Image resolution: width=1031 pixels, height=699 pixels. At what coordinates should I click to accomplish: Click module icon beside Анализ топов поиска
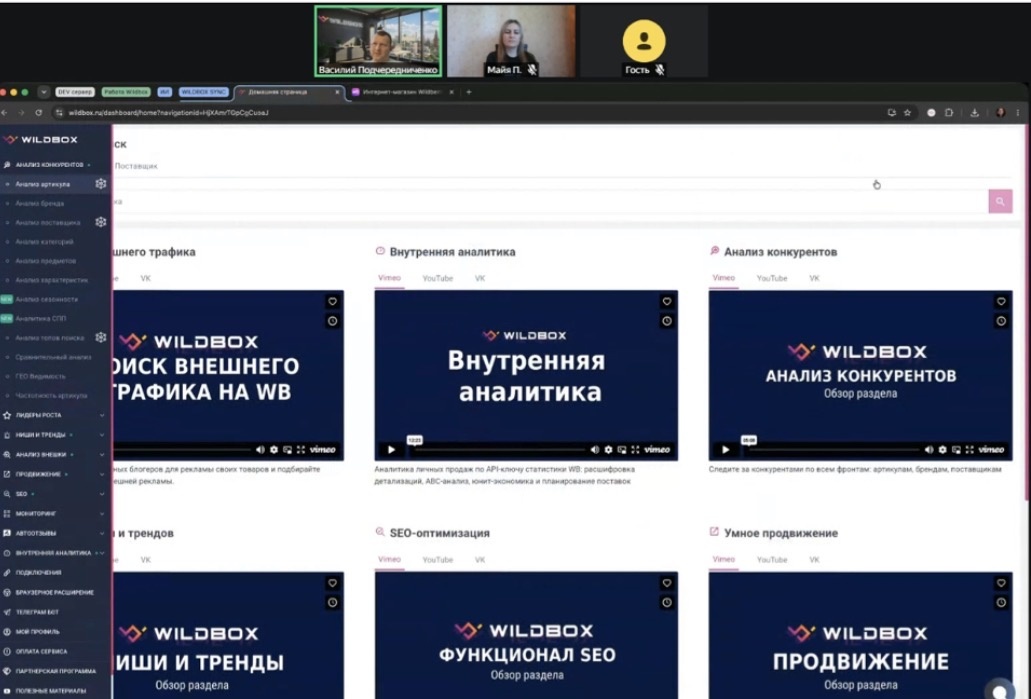pos(101,337)
